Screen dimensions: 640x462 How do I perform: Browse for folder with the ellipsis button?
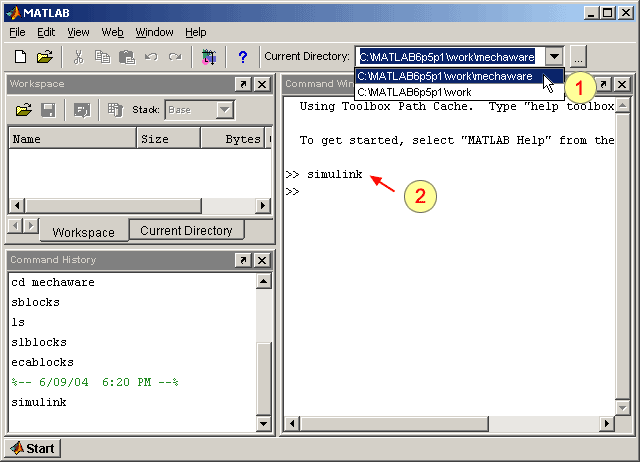click(578, 57)
